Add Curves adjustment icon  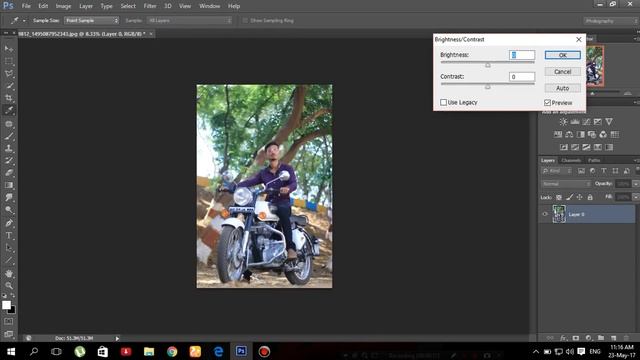(x=586, y=122)
